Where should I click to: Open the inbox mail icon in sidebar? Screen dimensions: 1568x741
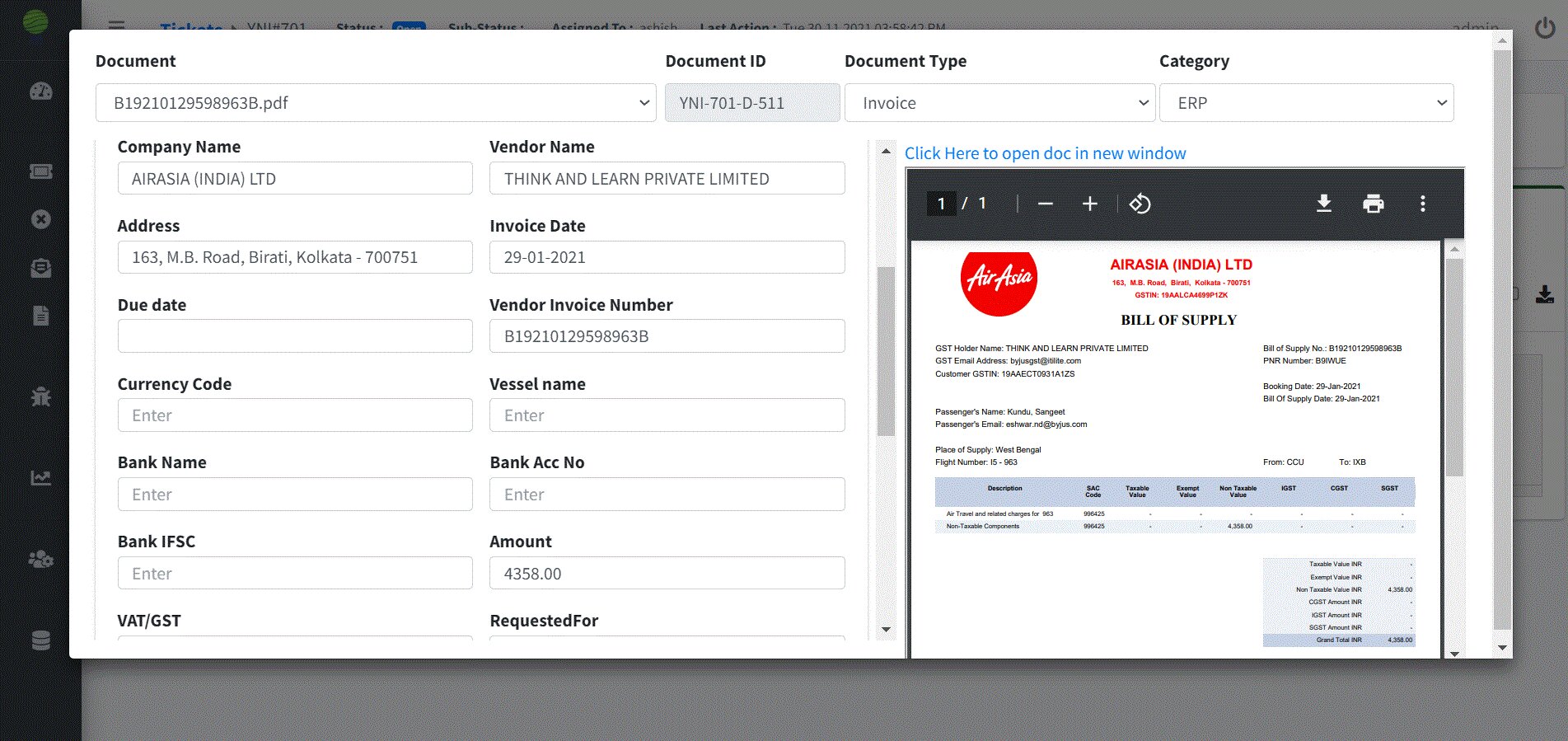[x=40, y=268]
